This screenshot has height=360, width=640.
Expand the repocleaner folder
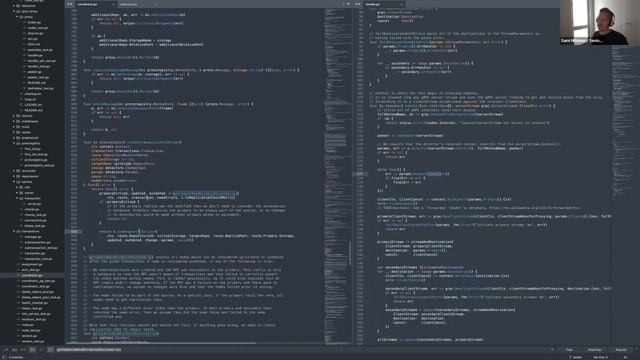coord(14,176)
